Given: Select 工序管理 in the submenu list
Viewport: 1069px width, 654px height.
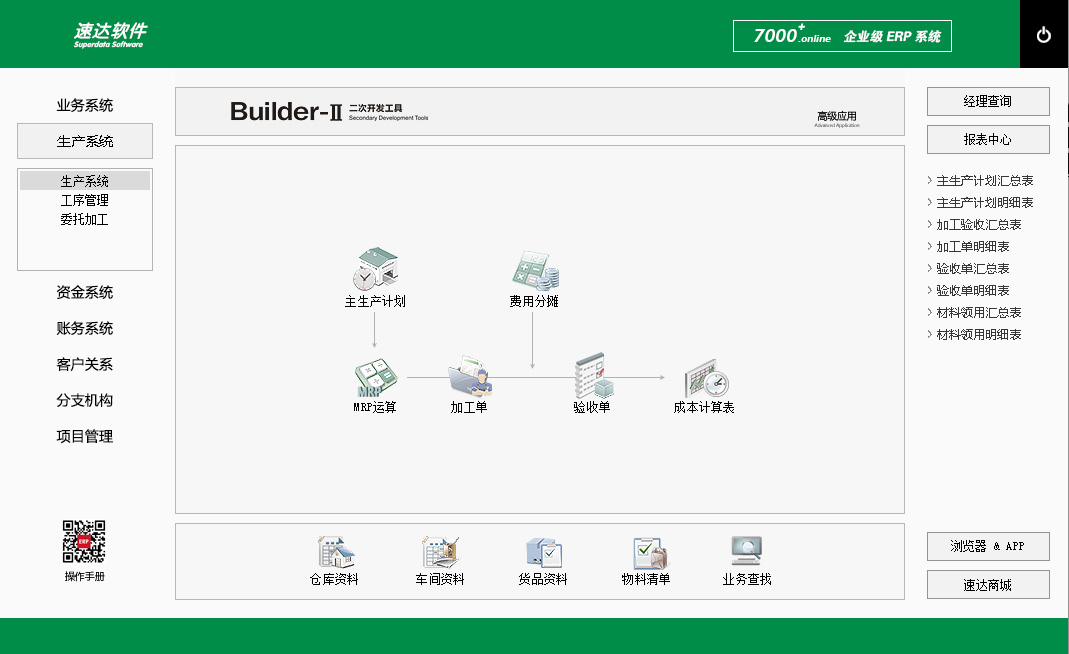Looking at the screenshot, I should [85, 200].
